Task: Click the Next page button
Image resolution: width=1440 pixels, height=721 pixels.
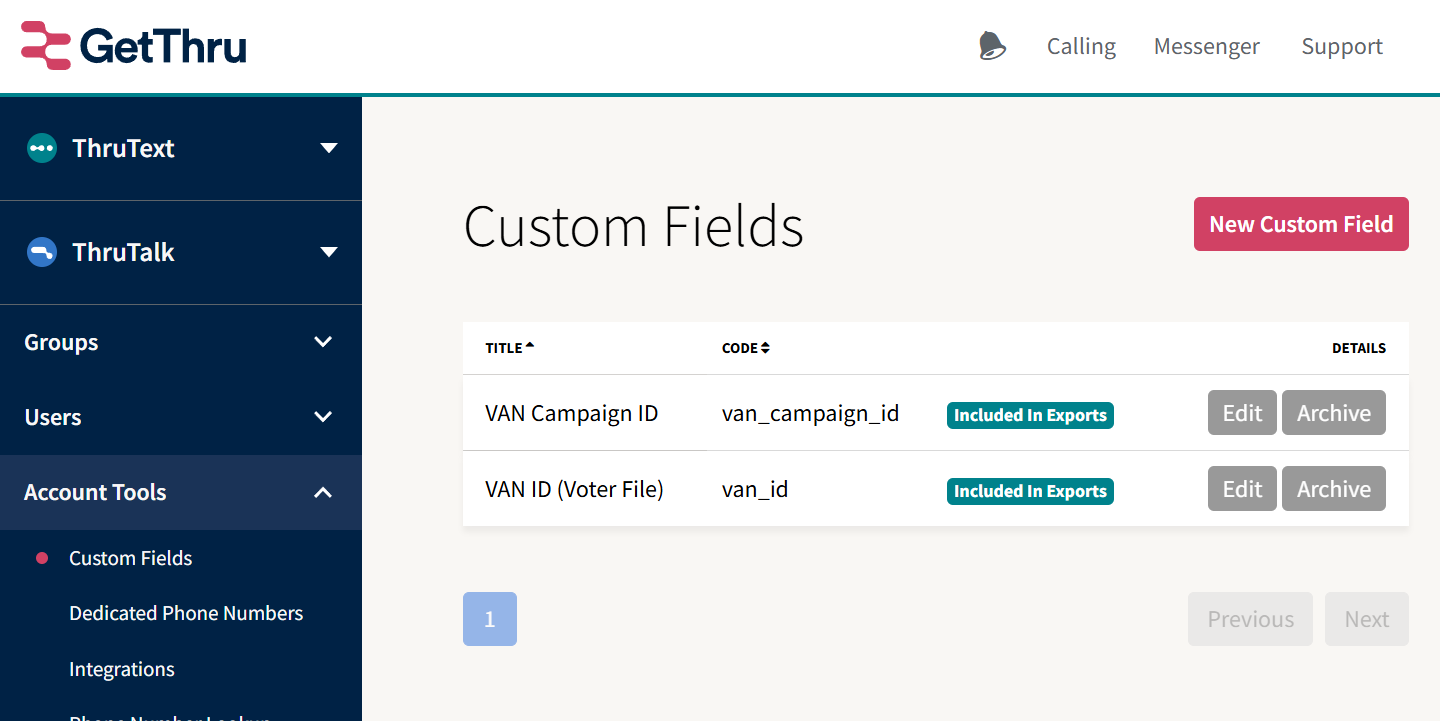Action: click(x=1367, y=619)
